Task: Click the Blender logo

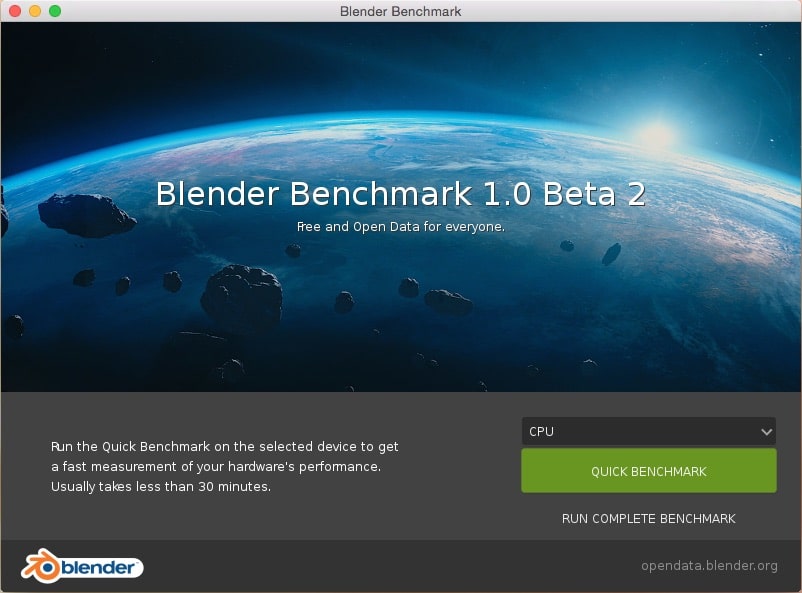Action: click(82, 566)
